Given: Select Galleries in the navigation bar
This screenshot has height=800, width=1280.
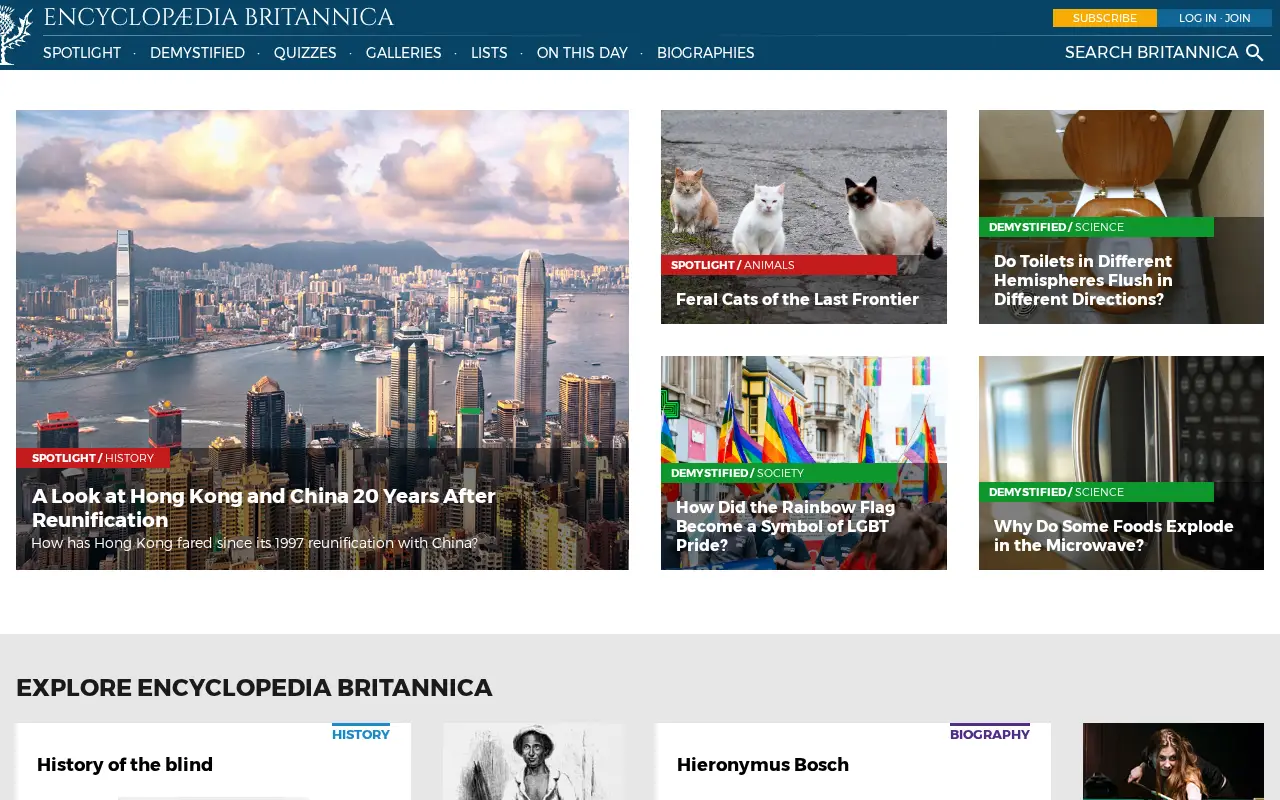Looking at the screenshot, I should coord(404,53).
